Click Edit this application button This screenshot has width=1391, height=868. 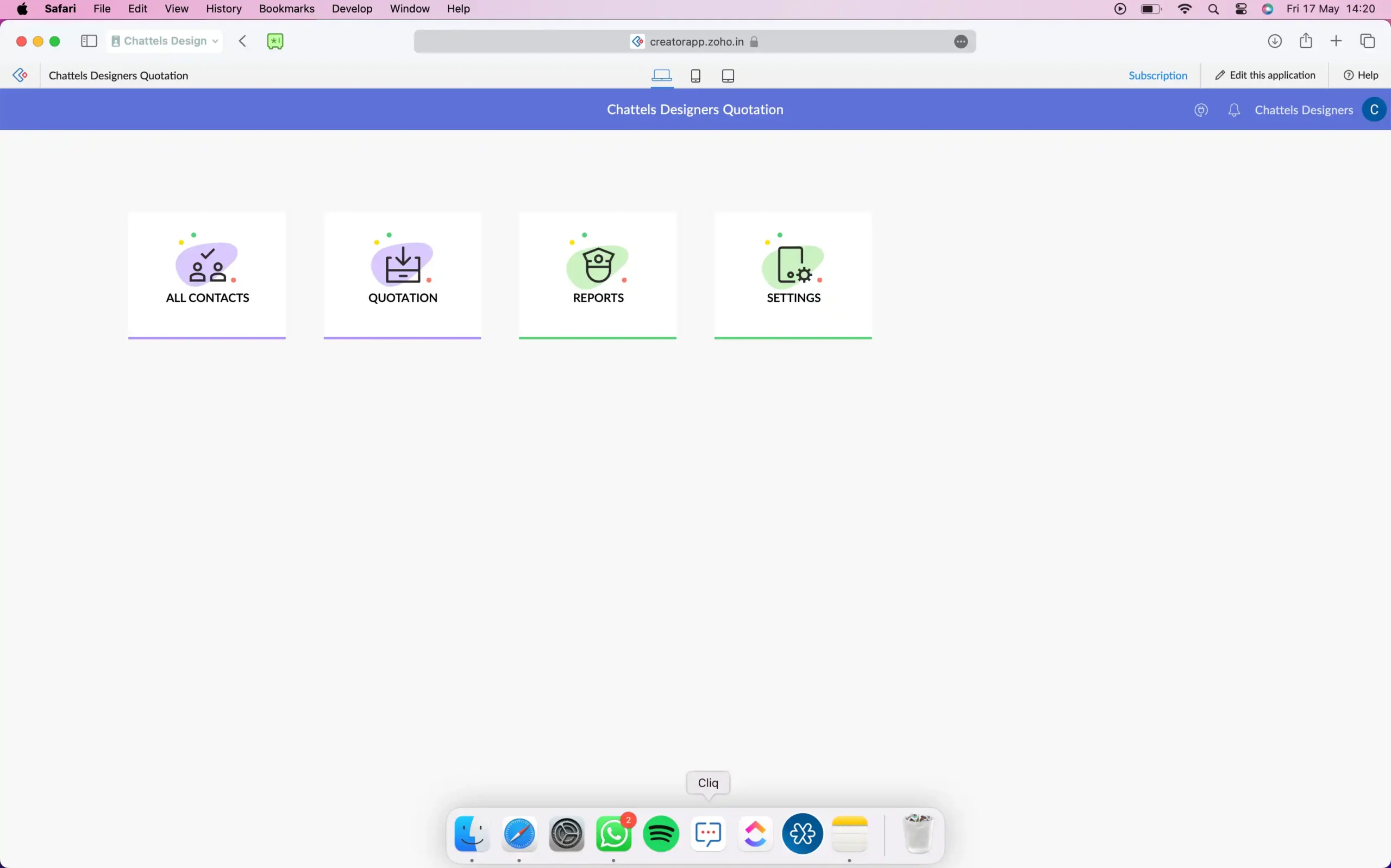point(1265,75)
